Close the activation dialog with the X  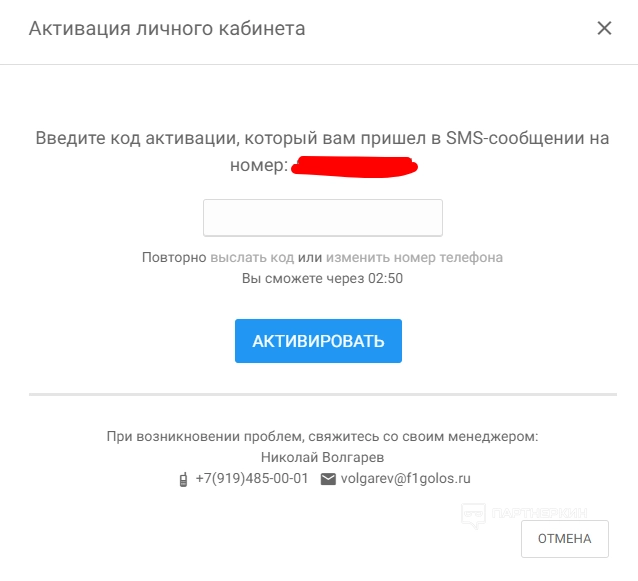pos(604,28)
